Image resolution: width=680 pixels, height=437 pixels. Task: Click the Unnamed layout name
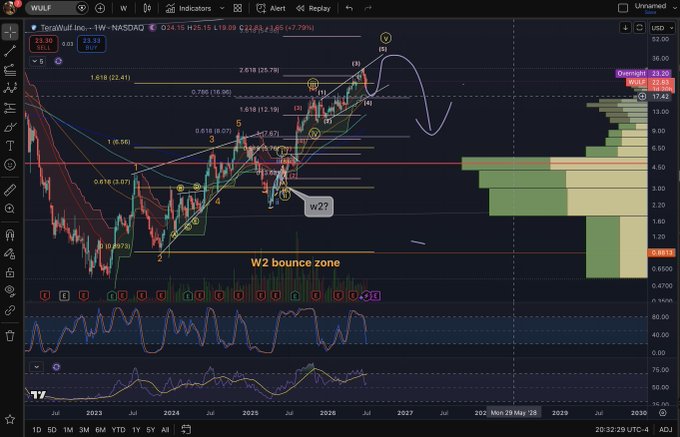[x=650, y=6]
